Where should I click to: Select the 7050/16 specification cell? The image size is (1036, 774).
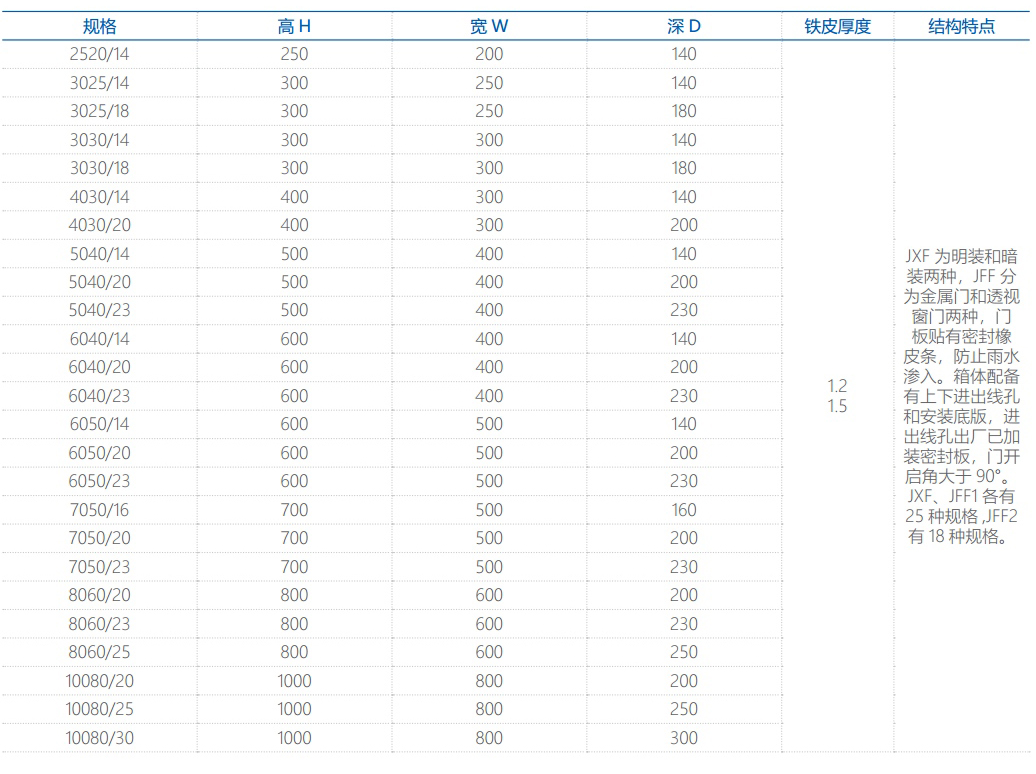(99, 510)
